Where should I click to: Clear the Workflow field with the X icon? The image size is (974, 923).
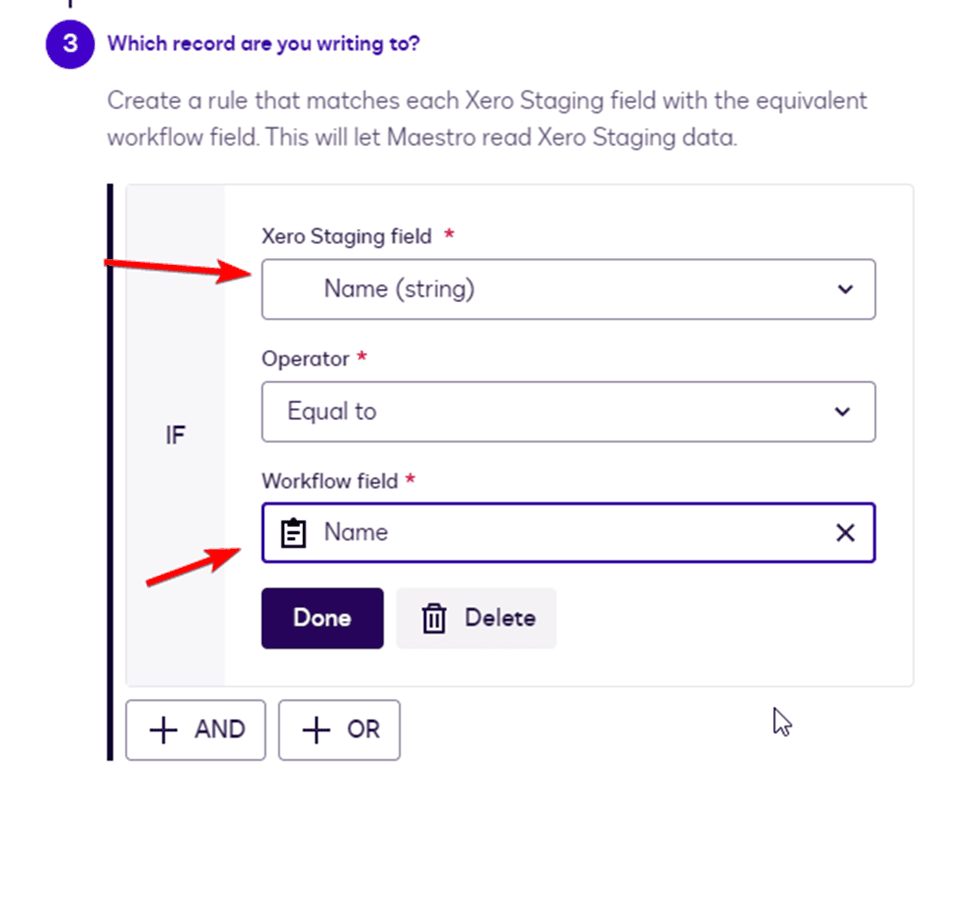pyautogui.click(x=845, y=533)
